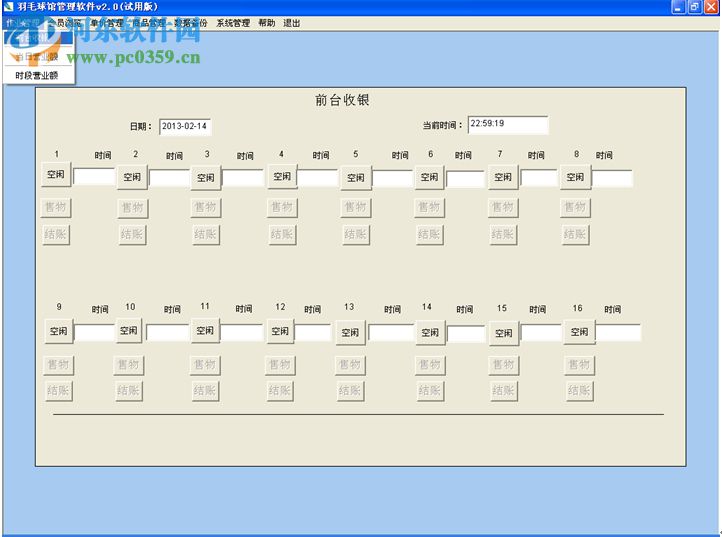Viewport: 722px width, 537px height.
Task: Minimize the 羽毛球馆管理软件 window
Action: pos(679,7)
